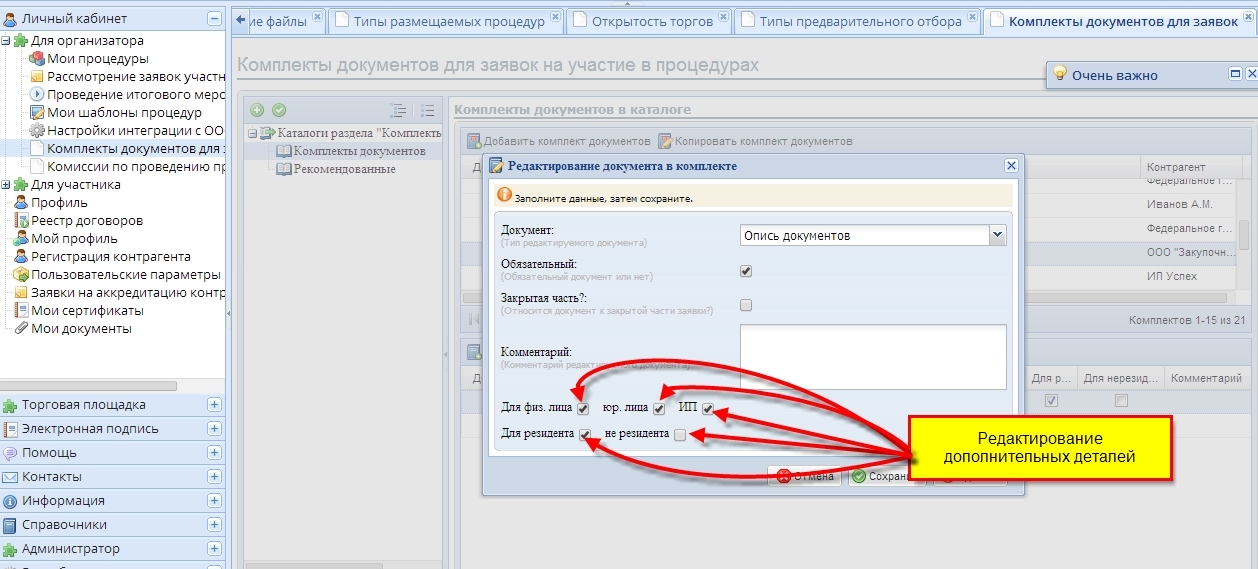Screen dimensions: 1258x569
Task: Toggle the 'Обязательный' checkbox
Action: click(745, 271)
